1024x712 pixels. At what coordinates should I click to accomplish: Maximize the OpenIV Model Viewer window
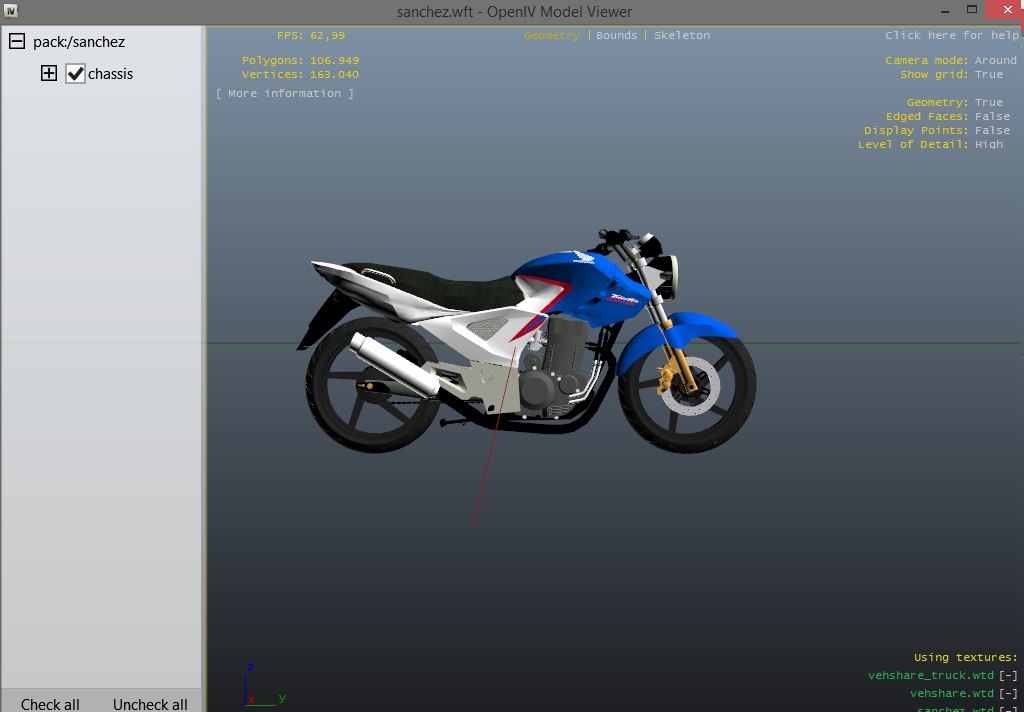click(972, 10)
